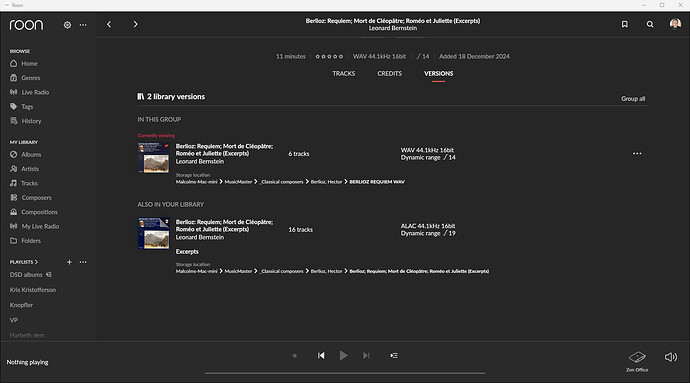Start playback with the play button
The width and height of the screenshot is (690, 383).
pos(343,355)
